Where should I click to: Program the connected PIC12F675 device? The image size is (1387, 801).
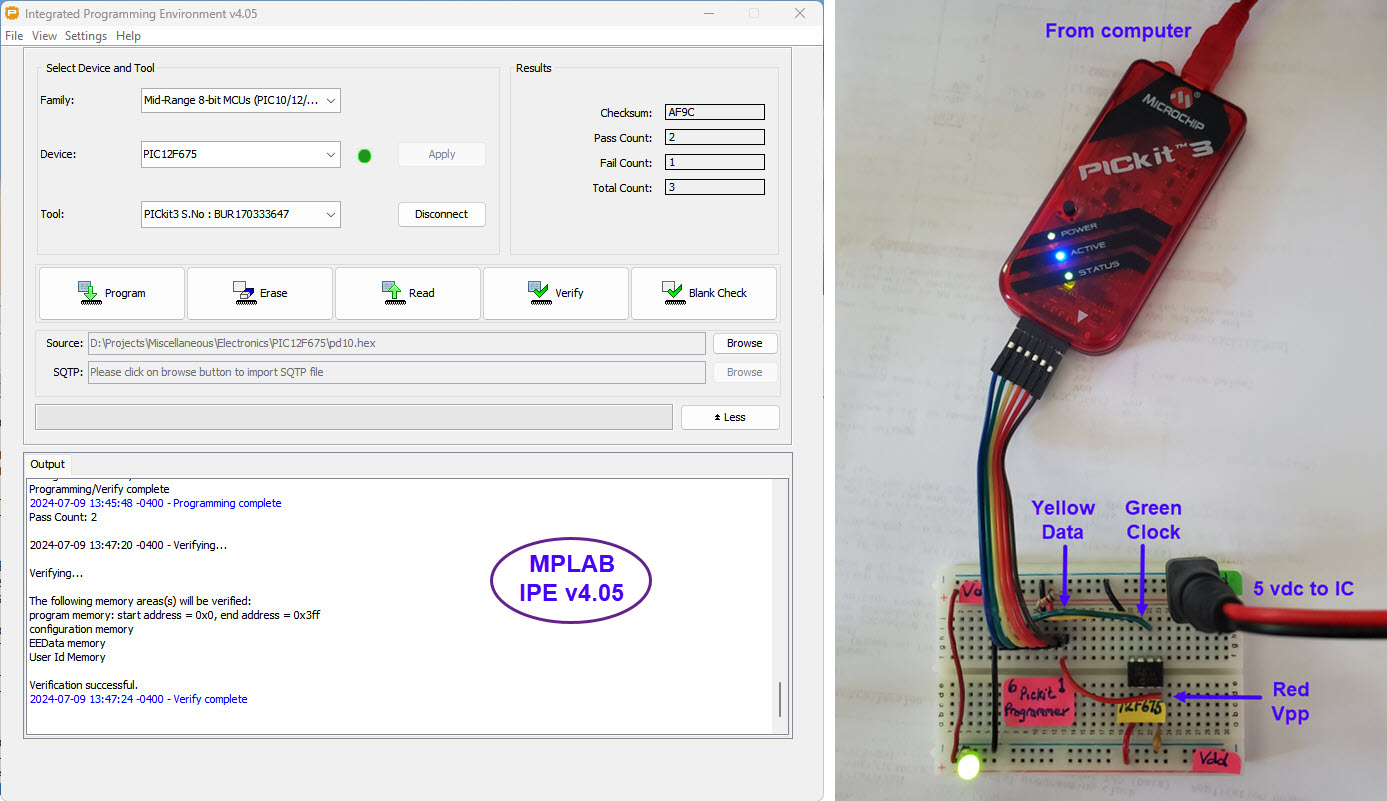coord(111,292)
